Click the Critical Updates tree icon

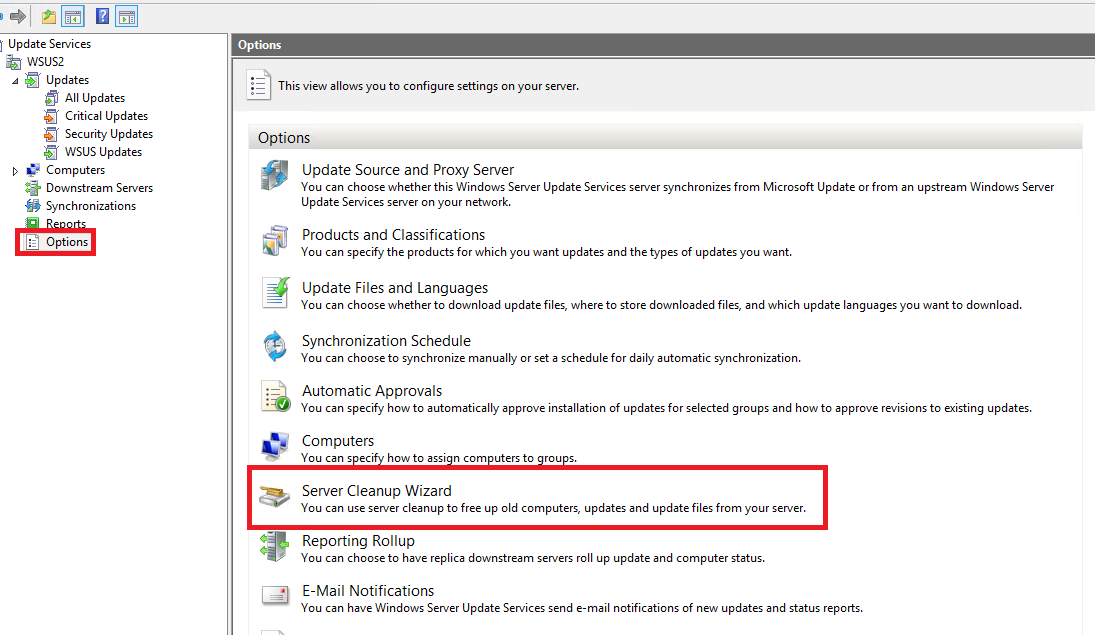(51, 116)
